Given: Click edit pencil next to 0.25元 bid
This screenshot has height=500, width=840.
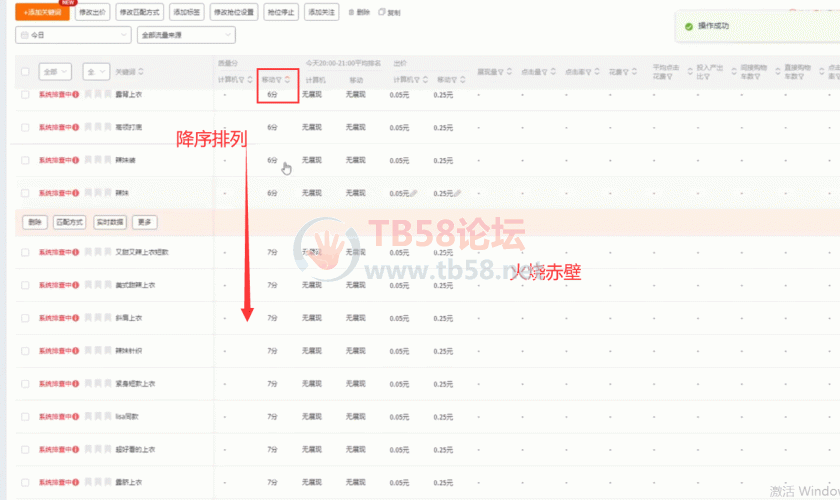Looking at the screenshot, I should 456,193.
